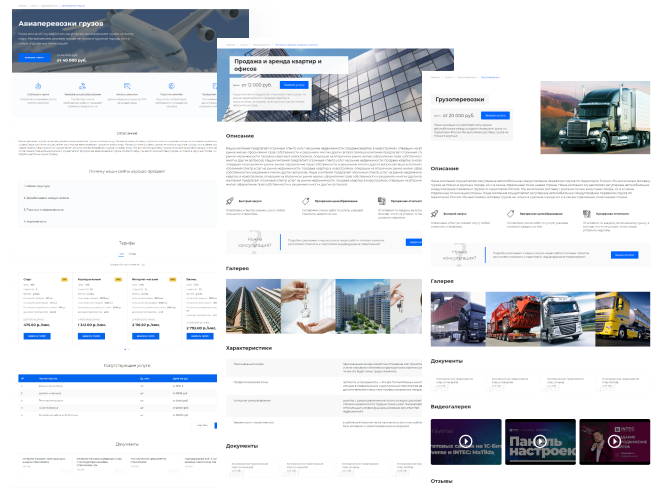Click the price tag icon on the apartments page
The height and width of the screenshot is (488, 659).
(x=306, y=201)
